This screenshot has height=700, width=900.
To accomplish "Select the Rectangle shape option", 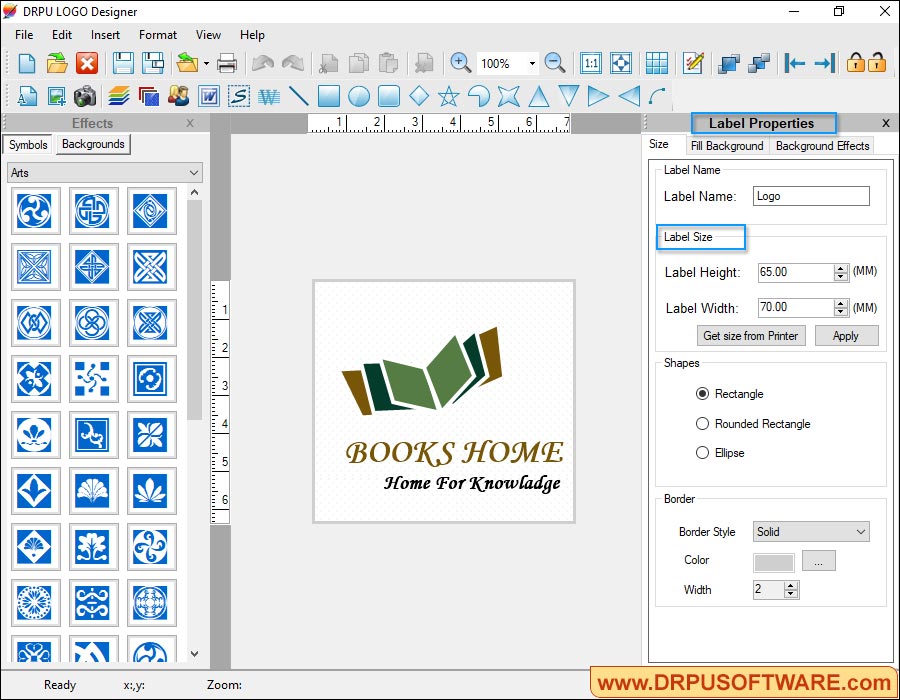I will point(703,394).
